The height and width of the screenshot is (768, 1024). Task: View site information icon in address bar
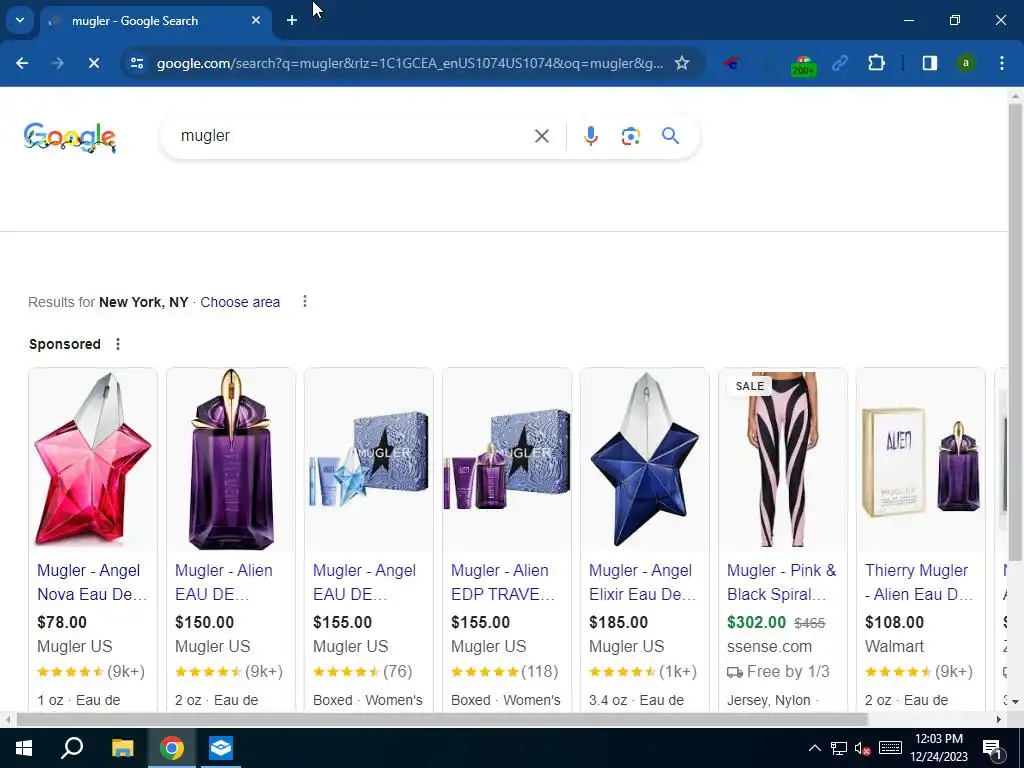136,63
